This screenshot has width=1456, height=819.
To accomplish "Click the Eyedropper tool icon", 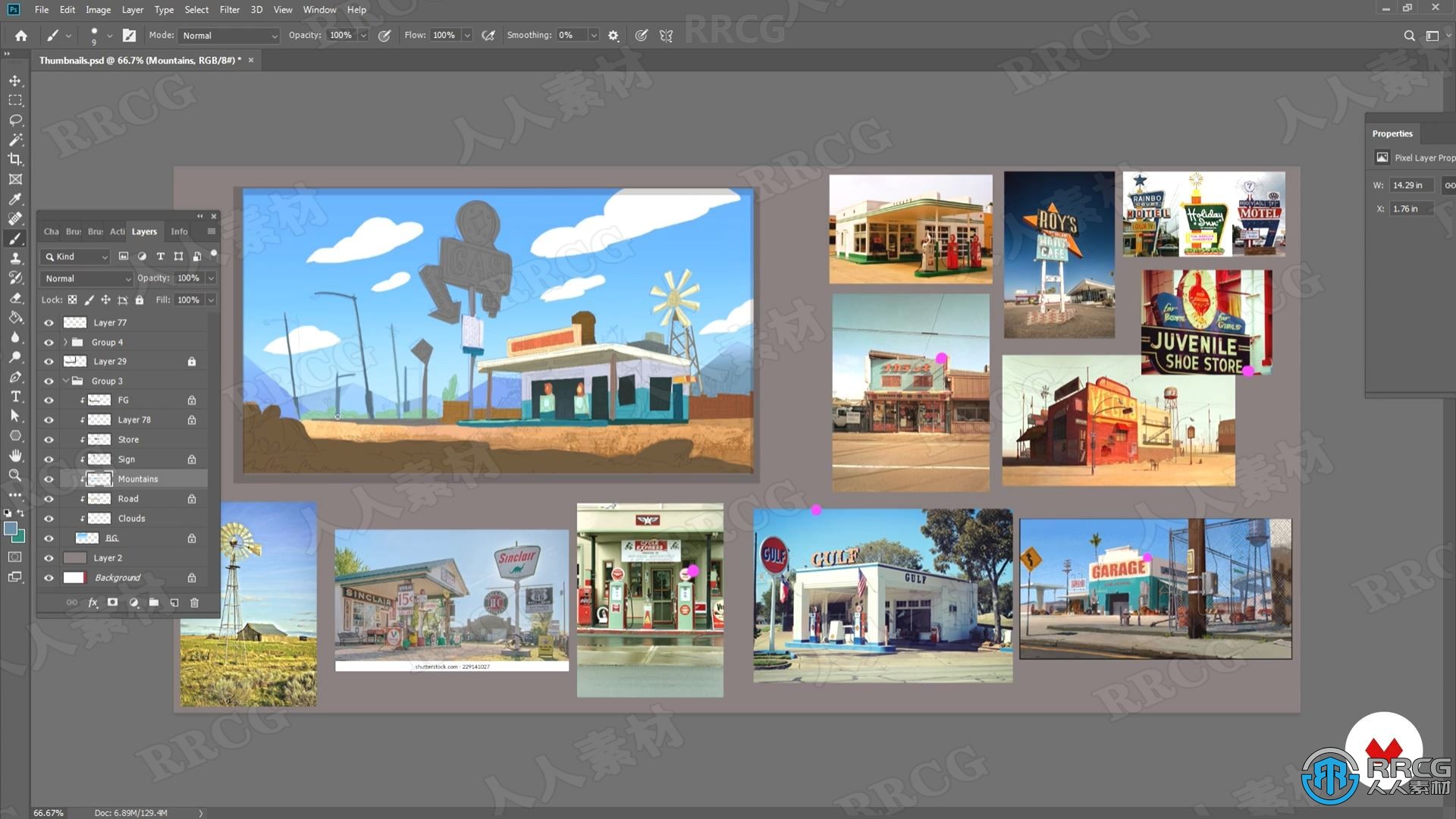I will point(14,199).
